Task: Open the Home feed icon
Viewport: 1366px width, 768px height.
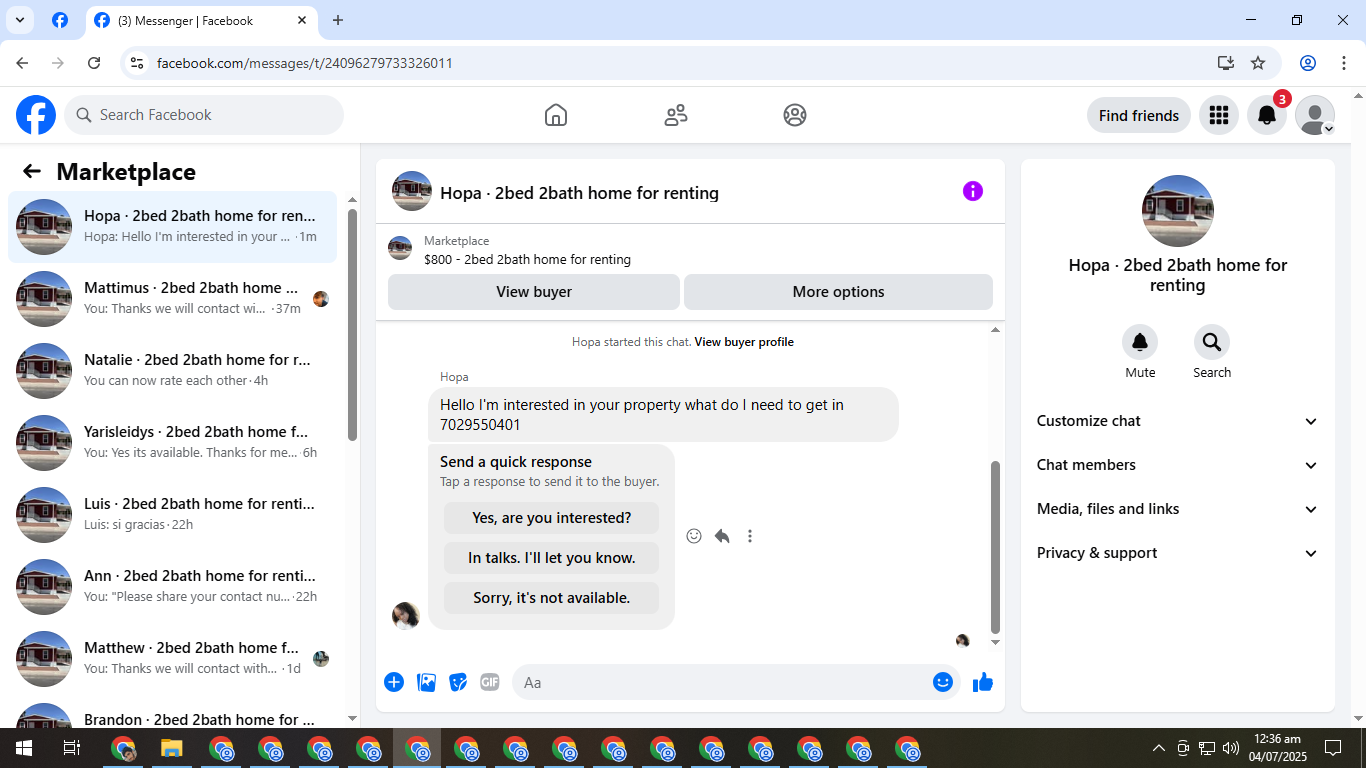Action: (x=556, y=115)
